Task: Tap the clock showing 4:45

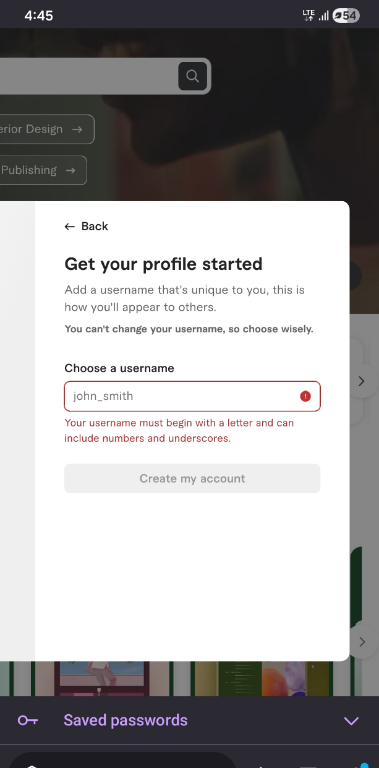Action: pyautogui.click(x=39, y=16)
